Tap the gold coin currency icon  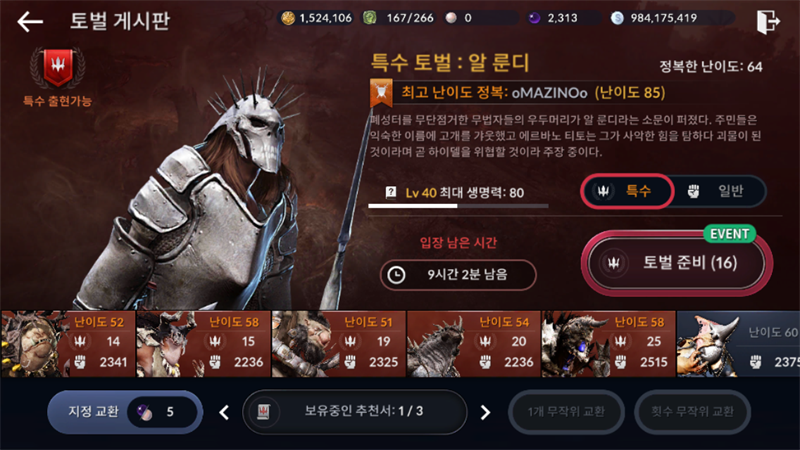click(x=288, y=18)
